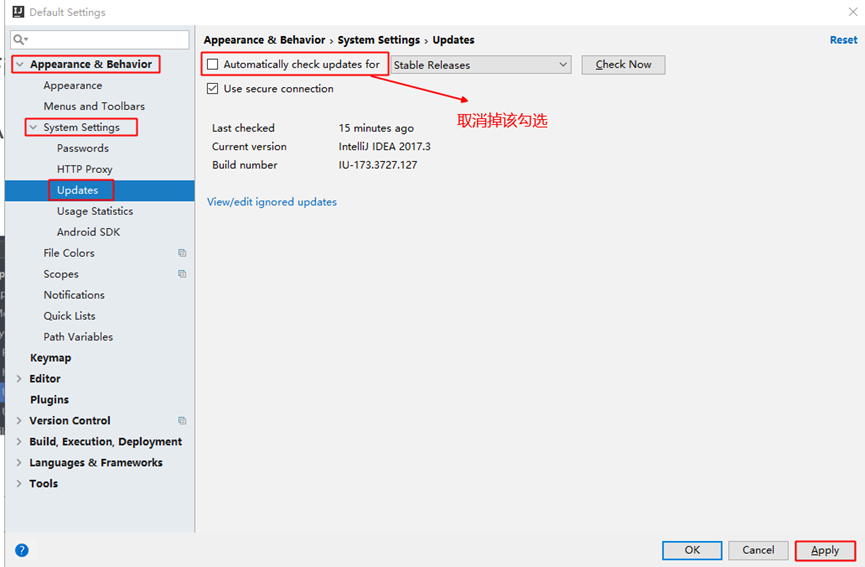Enable Automatically check updates for checkbox
Image resolution: width=865 pixels, height=567 pixels.
pyautogui.click(x=212, y=65)
